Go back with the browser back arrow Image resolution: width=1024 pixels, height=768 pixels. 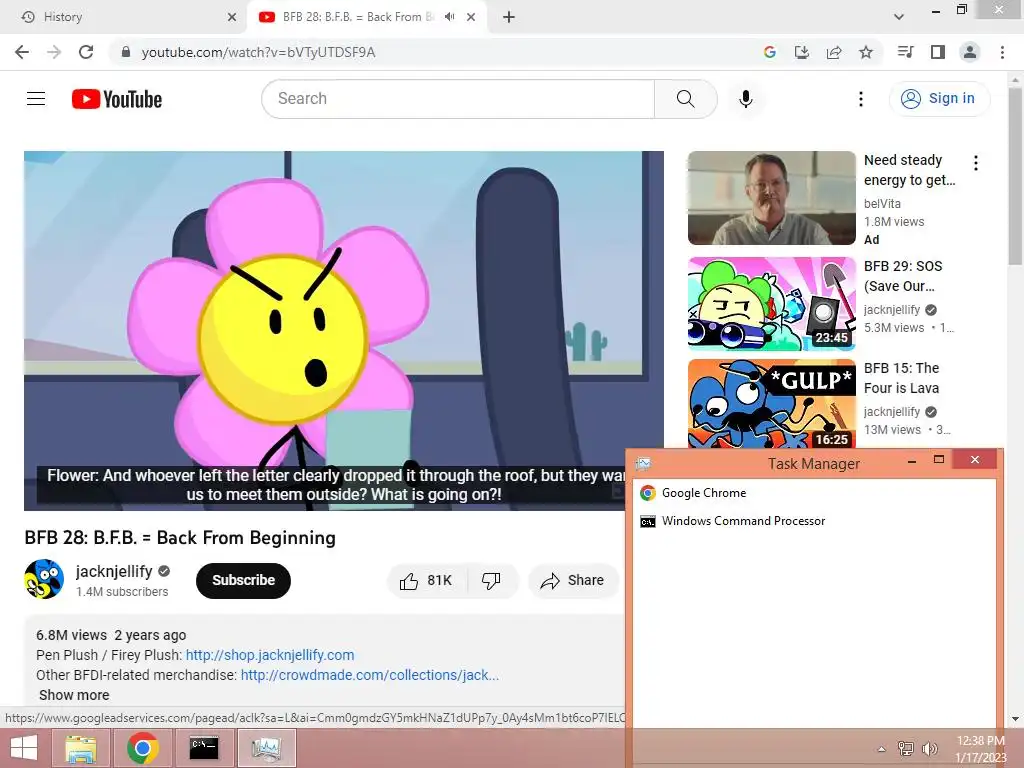pos(22,52)
